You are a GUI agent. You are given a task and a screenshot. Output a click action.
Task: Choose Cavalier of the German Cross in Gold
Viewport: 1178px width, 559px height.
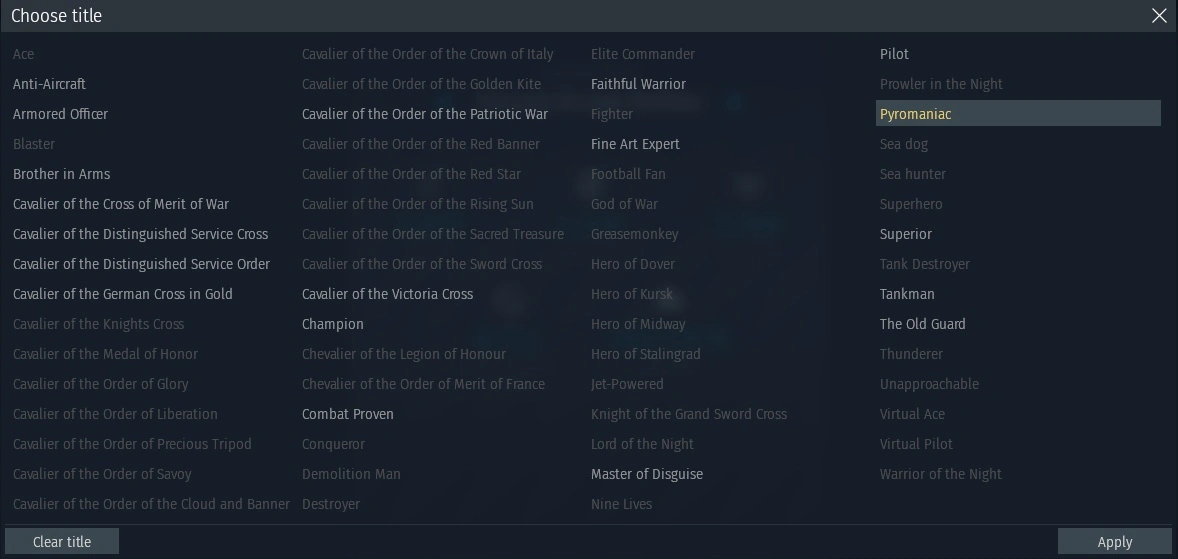coord(122,294)
